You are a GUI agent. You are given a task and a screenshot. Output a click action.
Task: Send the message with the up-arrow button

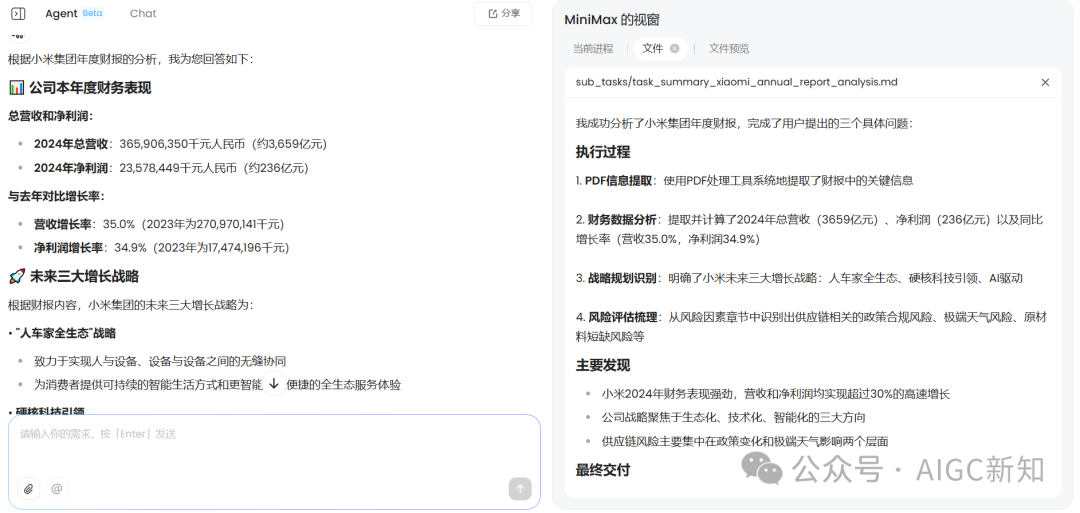click(x=520, y=489)
